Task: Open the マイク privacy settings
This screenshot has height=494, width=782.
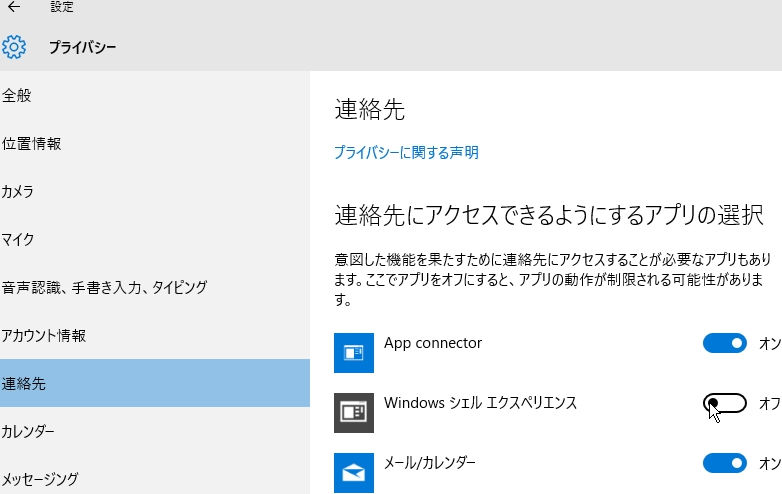Action: tap(155, 239)
